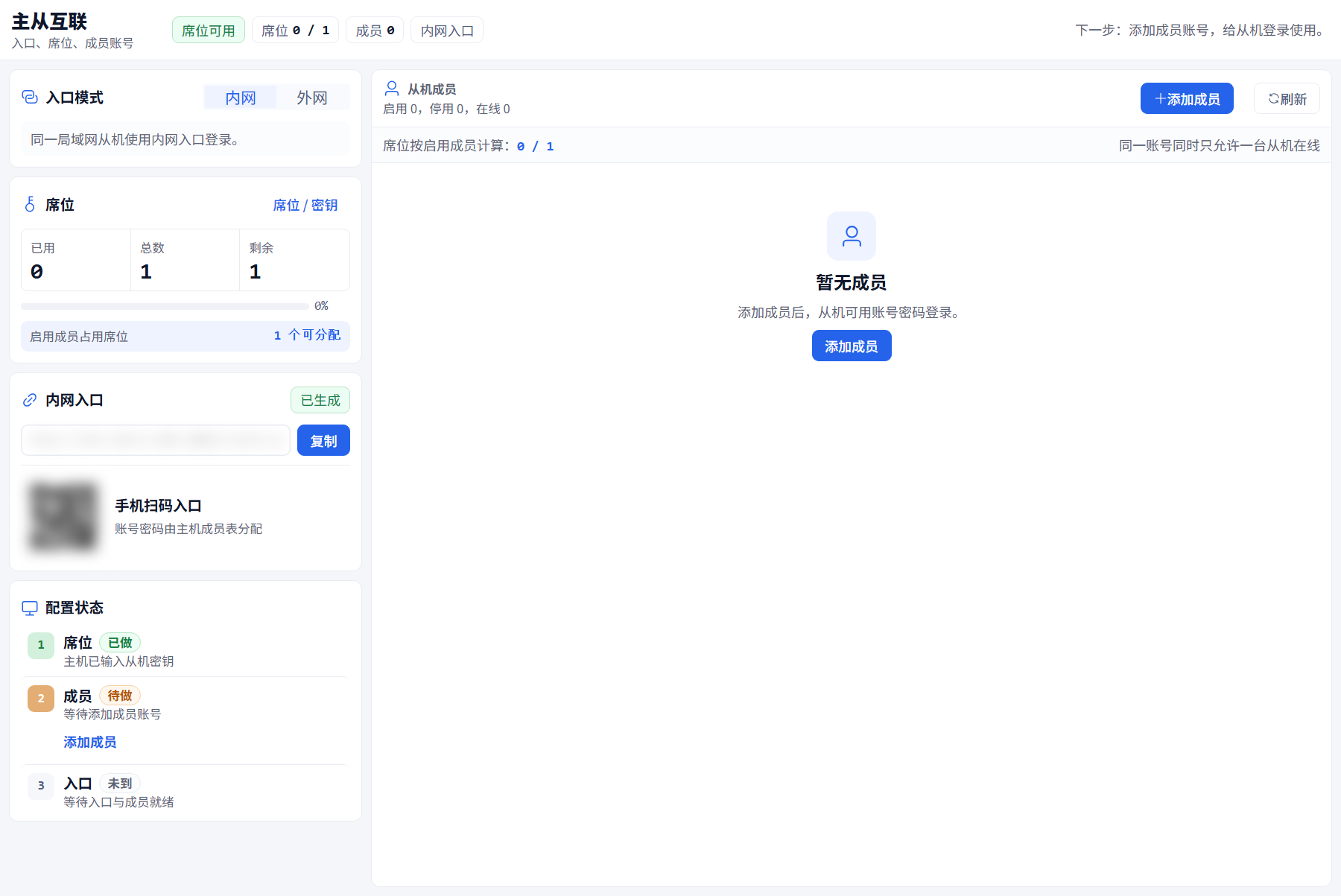
Task: Click 席位按启用成员计算 0 / 1 text
Action: coord(469,145)
